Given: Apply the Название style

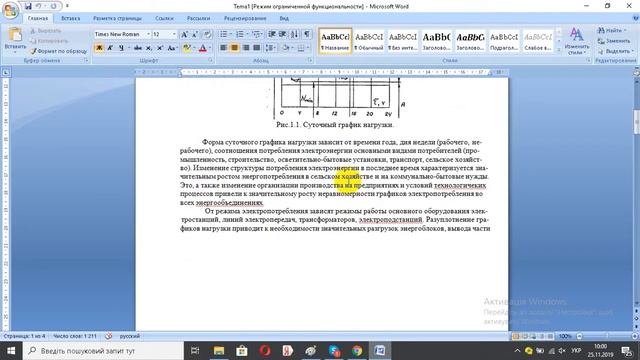Looking at the screenshot, I should click(335, 41).
